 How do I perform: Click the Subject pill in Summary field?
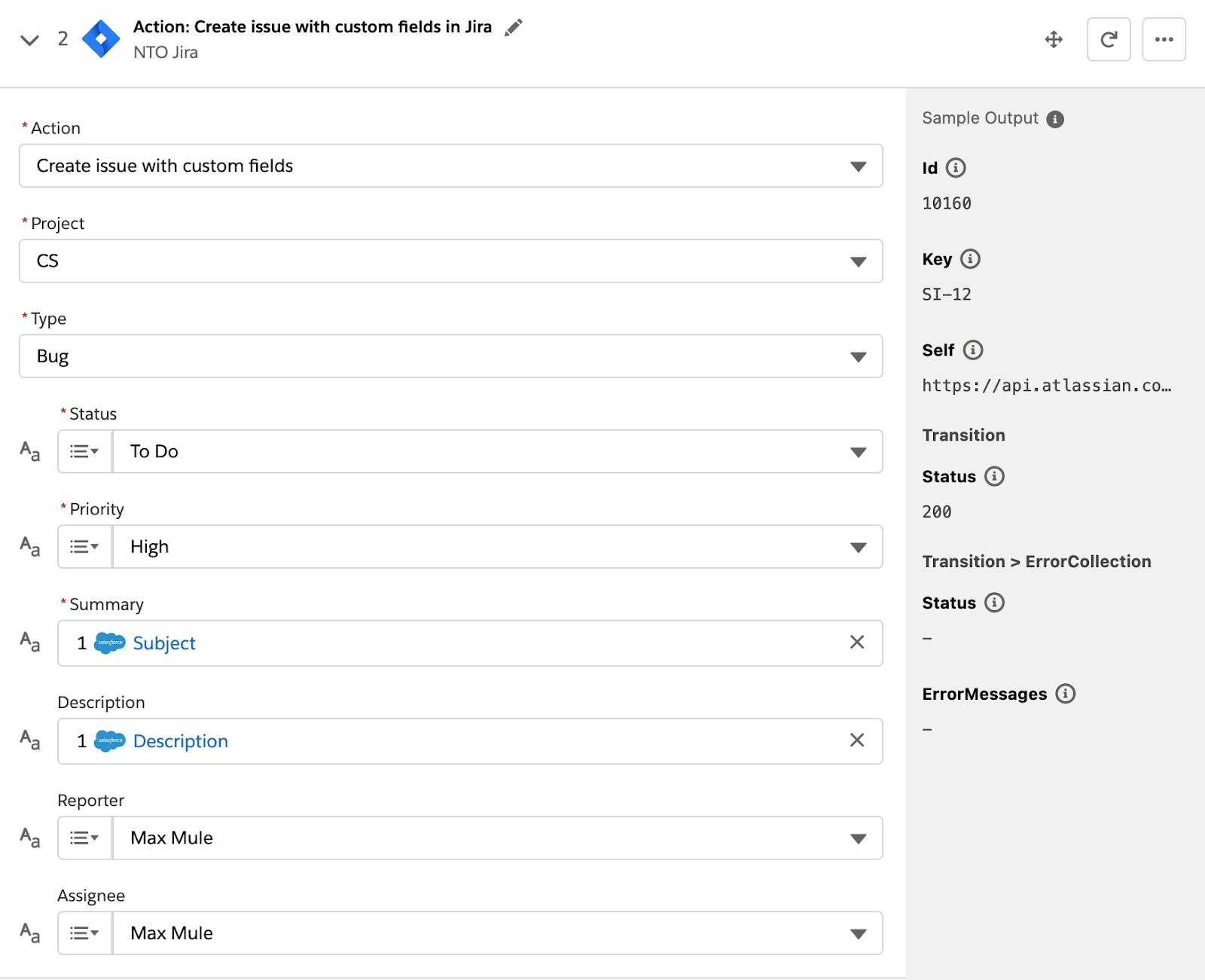(163, 643)
